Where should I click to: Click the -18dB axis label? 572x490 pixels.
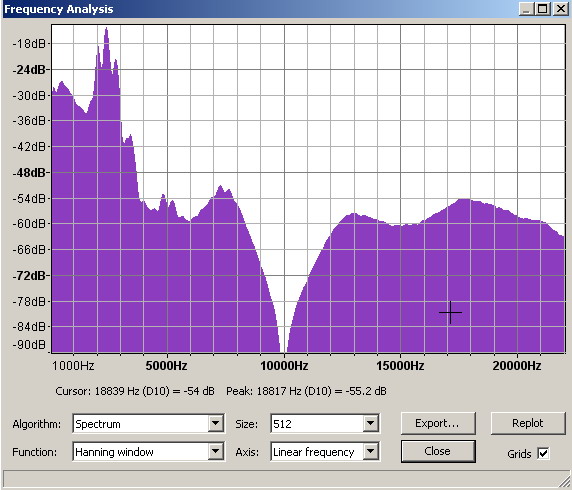pyautogui.click(x=29, y=44)
